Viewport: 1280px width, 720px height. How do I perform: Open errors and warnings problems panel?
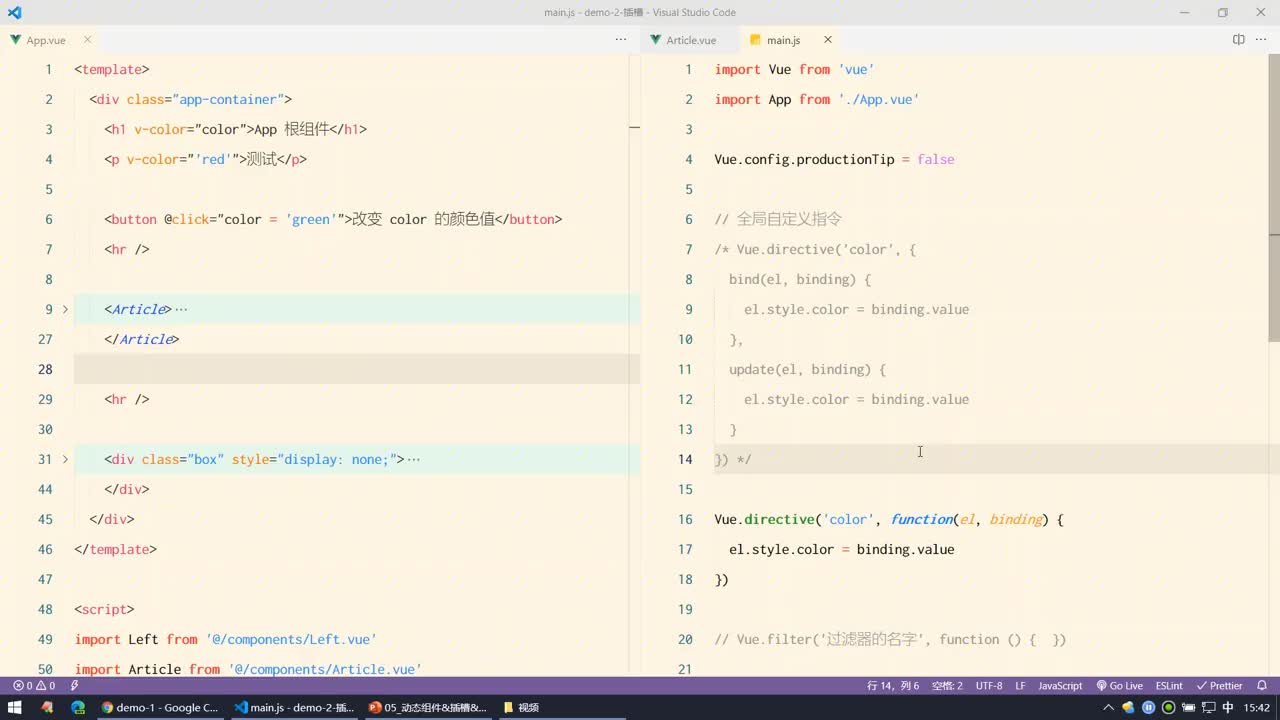click(33, 686)
